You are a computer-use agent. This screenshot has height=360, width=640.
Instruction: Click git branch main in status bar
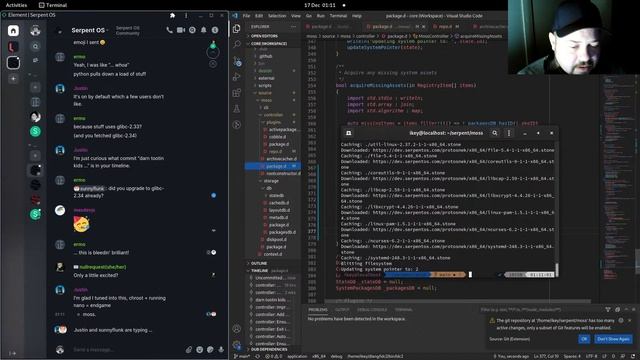(x=242, y=356)
